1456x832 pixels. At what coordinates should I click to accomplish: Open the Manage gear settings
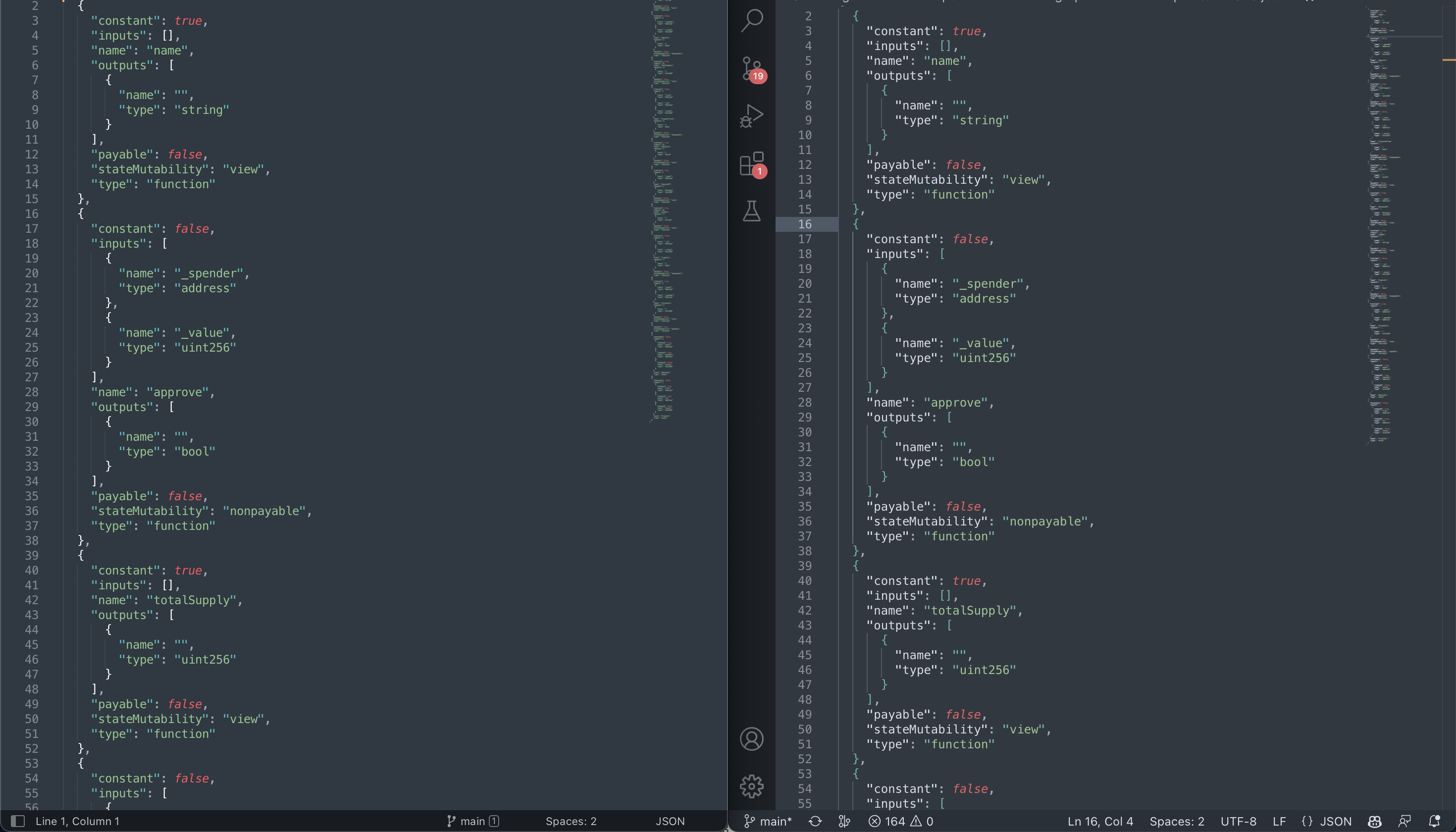point(751,786)
